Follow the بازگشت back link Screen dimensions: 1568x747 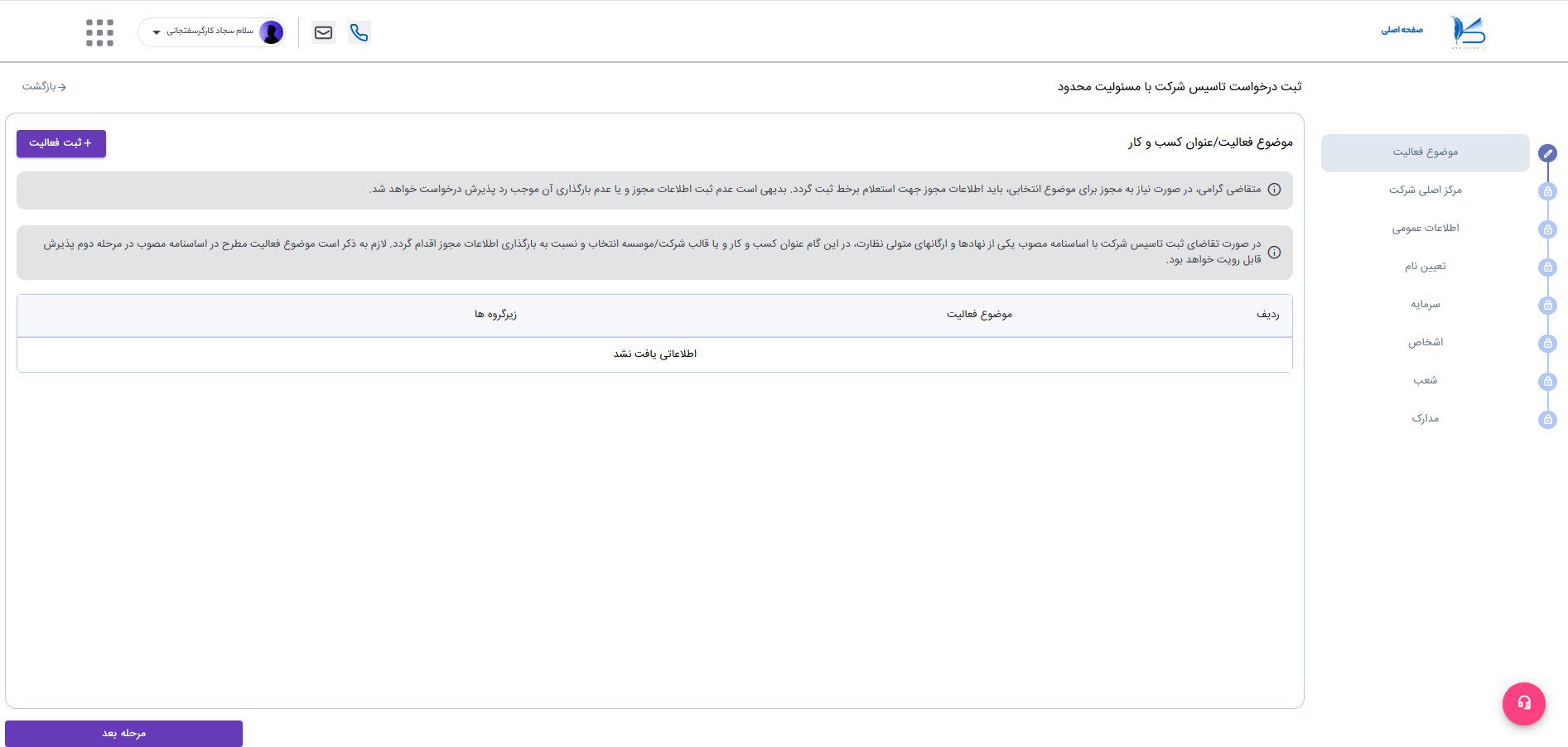click(45, 86)
